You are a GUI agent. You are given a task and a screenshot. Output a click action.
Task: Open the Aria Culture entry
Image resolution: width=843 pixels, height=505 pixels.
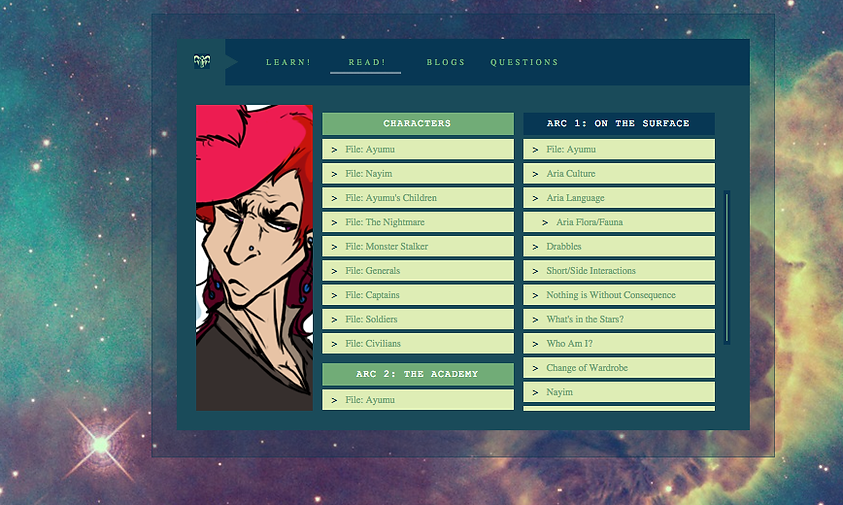pyautogui.click(x=619, y=174)
